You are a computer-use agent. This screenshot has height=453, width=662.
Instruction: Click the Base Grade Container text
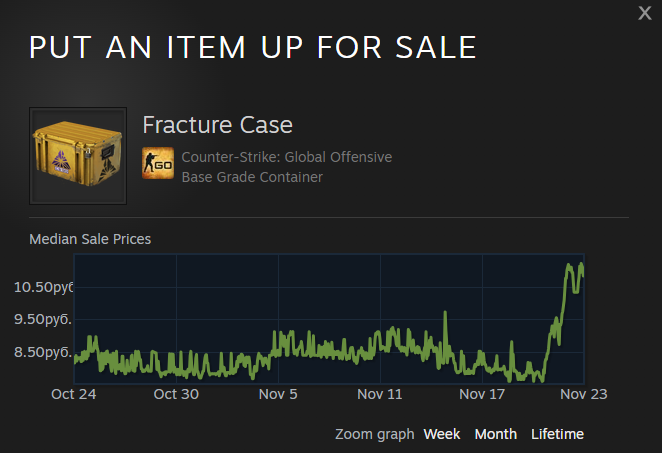(x=252, y=177)
